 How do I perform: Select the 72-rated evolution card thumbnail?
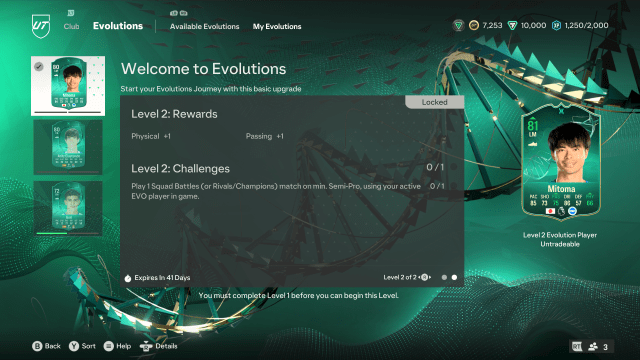[68, 208]
